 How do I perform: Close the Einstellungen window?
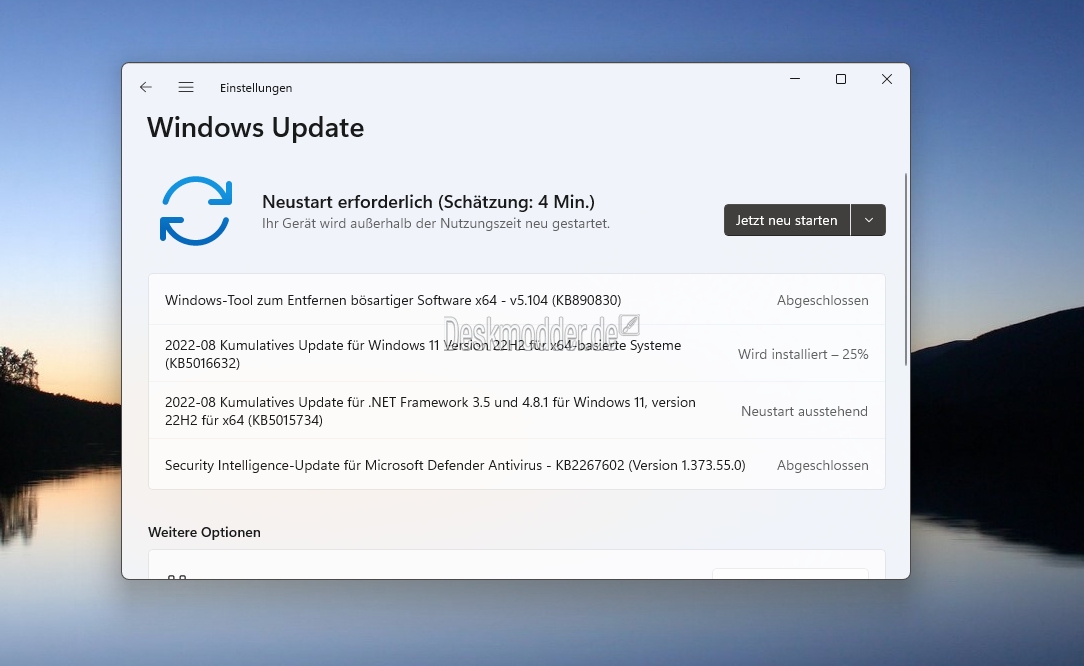(887, 79)
